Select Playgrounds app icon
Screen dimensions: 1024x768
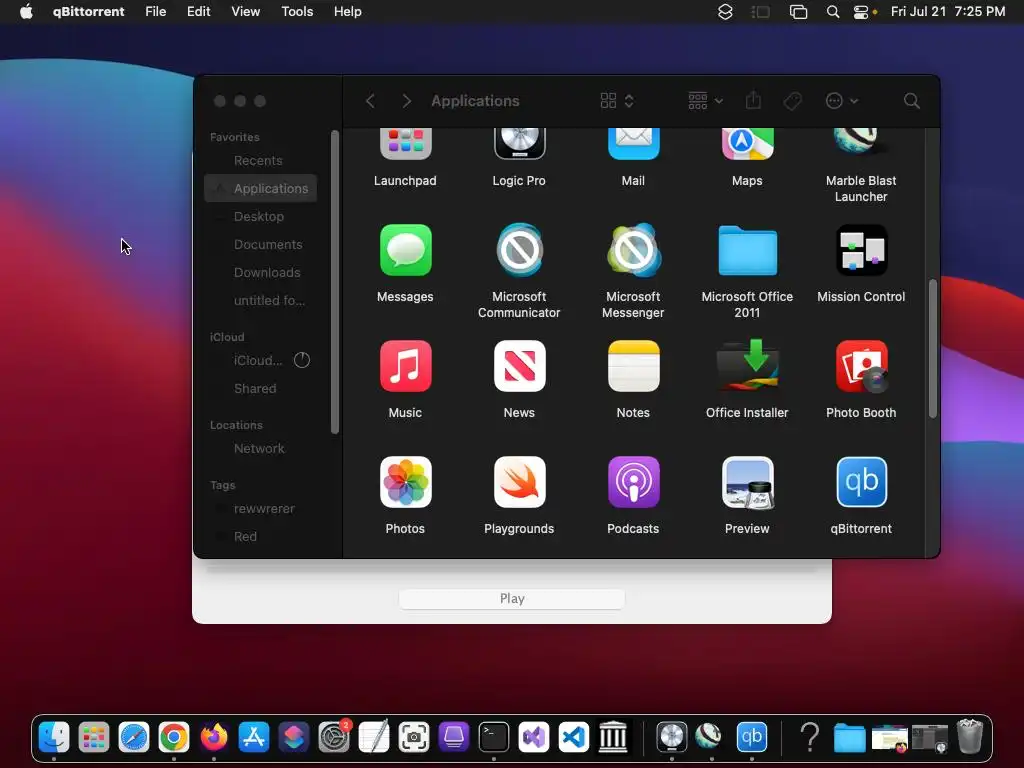(x=519, y=482)
